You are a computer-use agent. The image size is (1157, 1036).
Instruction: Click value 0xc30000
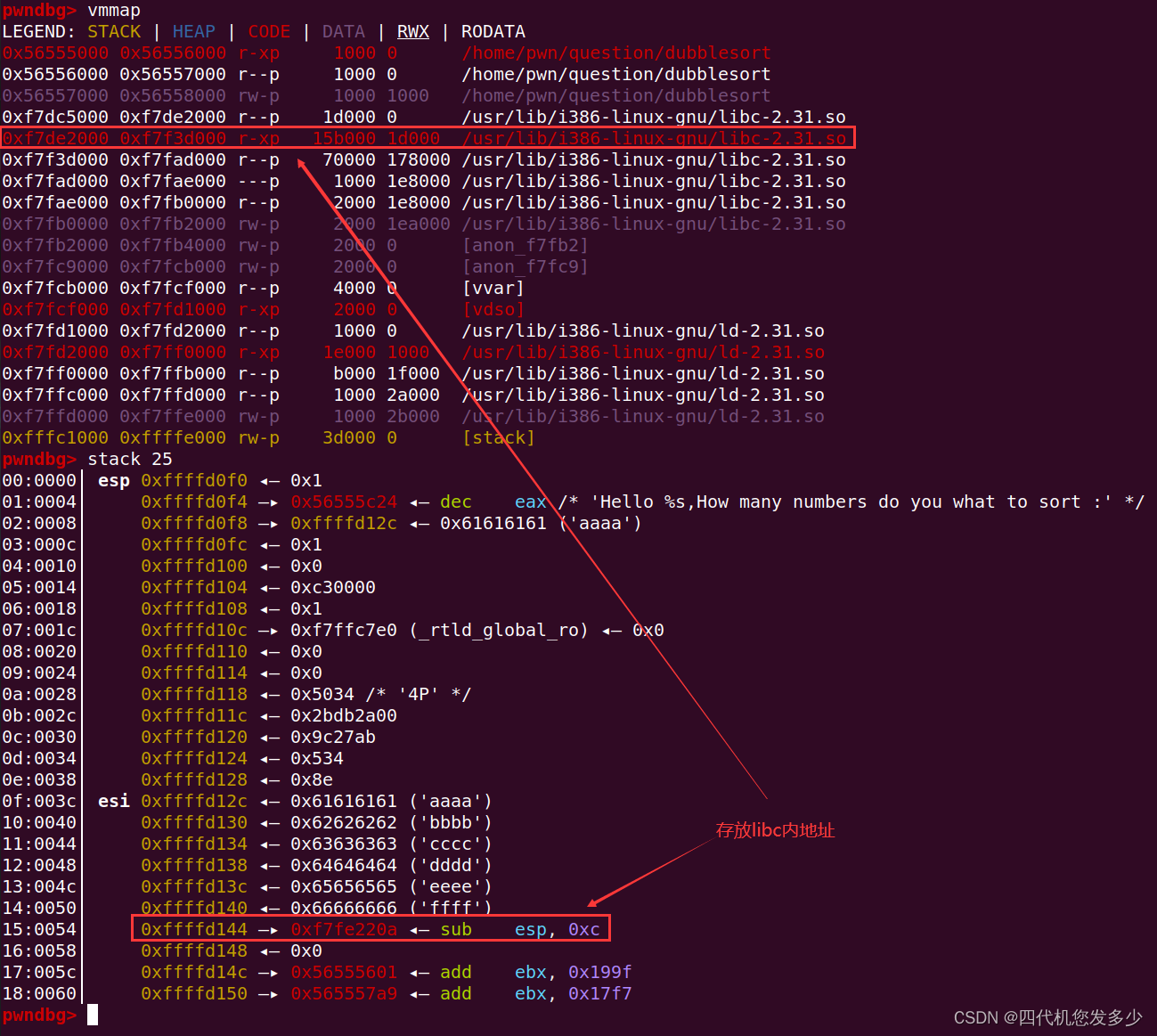pos(333,588)
